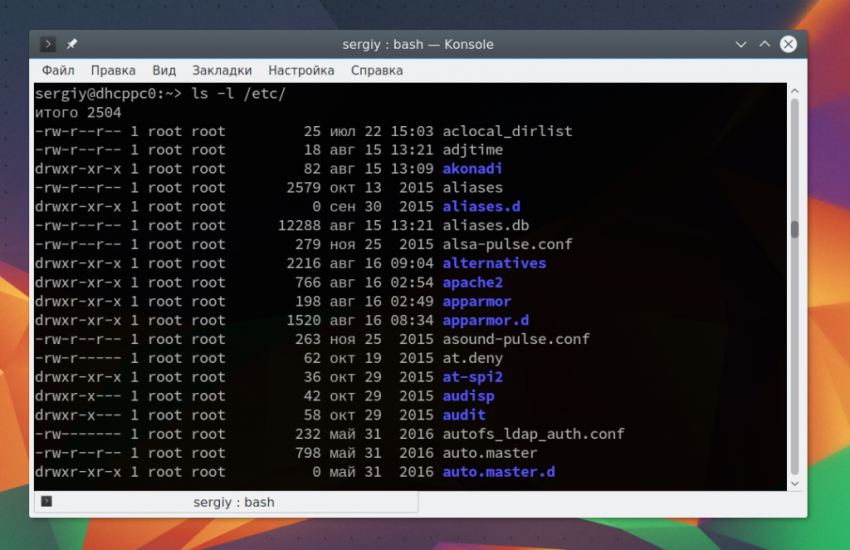Click the итого 2504 line
The height and width of the screenshot is (550, 850).
pyautogui.click(x=78, y=112)
